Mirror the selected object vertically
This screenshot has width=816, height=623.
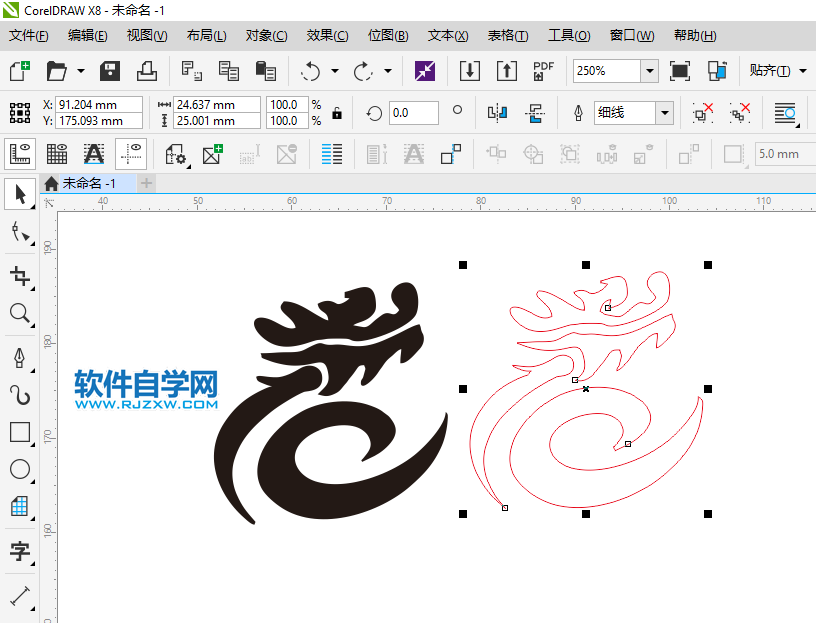536,113
